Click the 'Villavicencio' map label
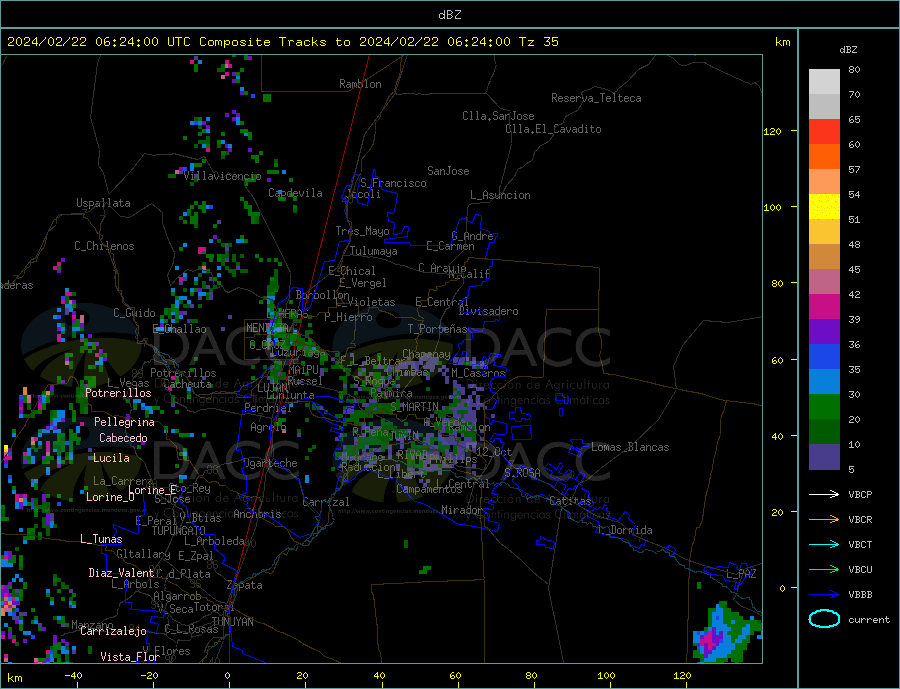Image resolution: width=900 pixels, height=689 pixels. pos(222,176)
